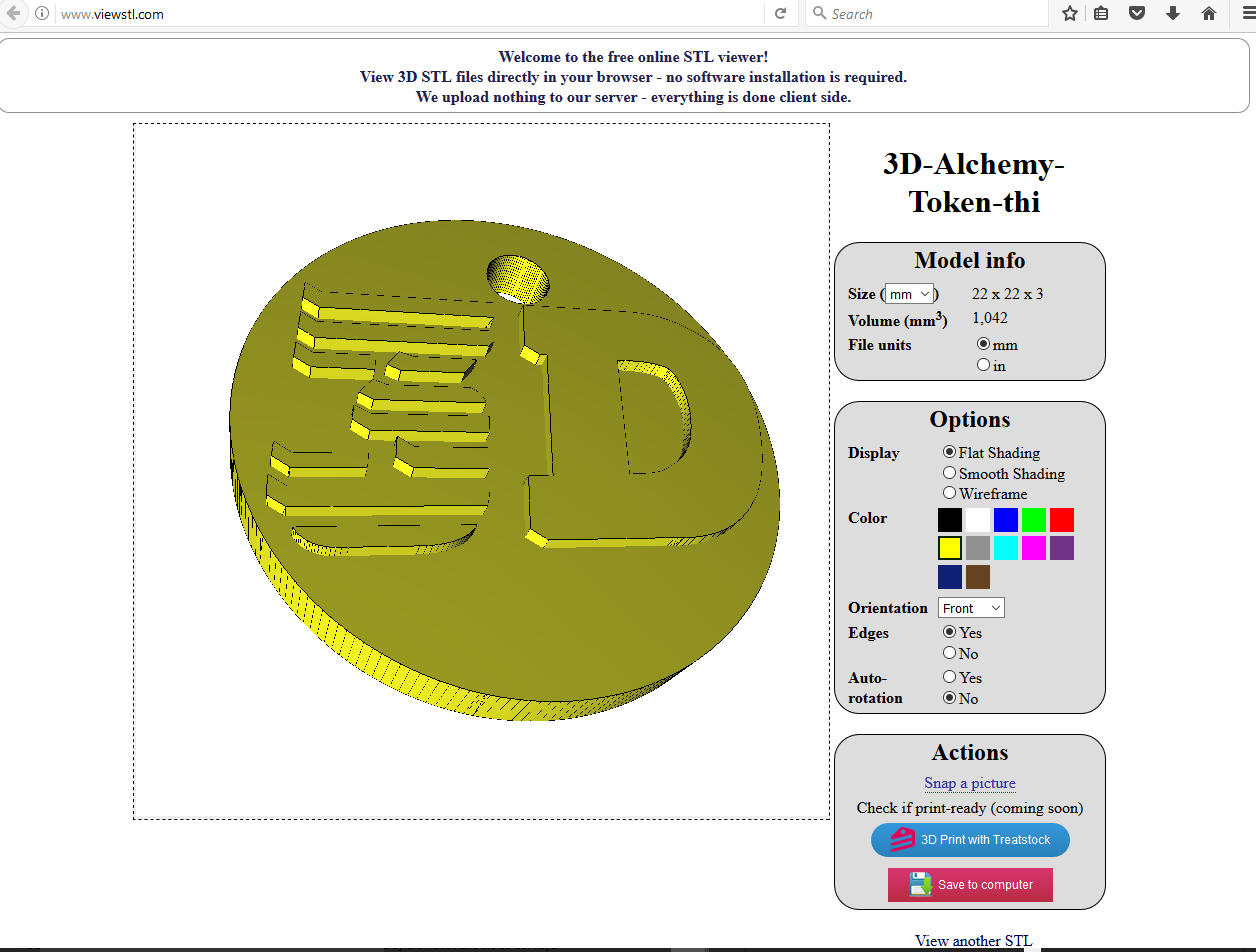Expand the Orientation Front dropdown
This screenshot has width=1256, height=952.
[x=971, y=608]
